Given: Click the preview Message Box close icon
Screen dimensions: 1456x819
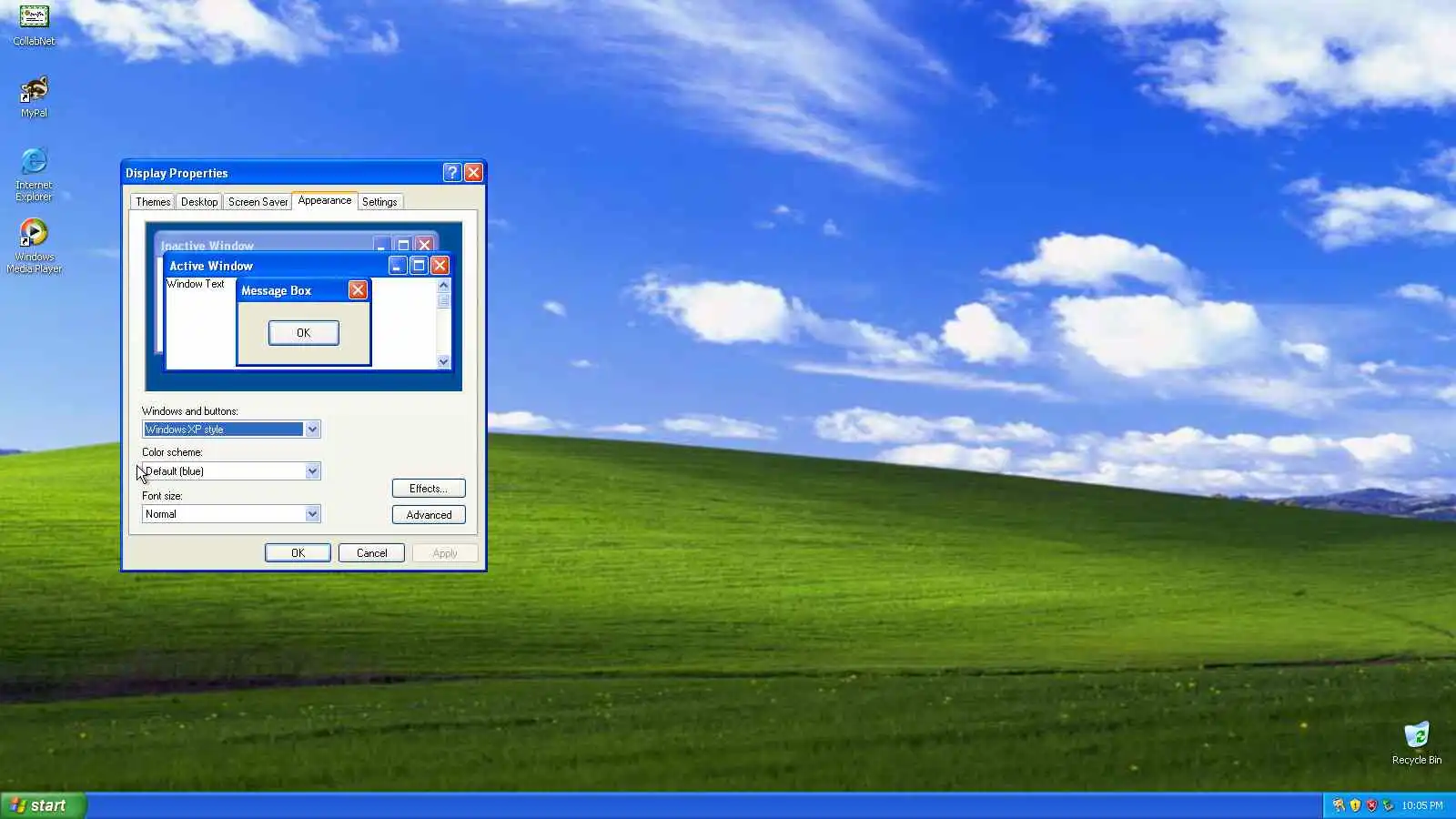Looking at the screenshot, I should (358, 289).
